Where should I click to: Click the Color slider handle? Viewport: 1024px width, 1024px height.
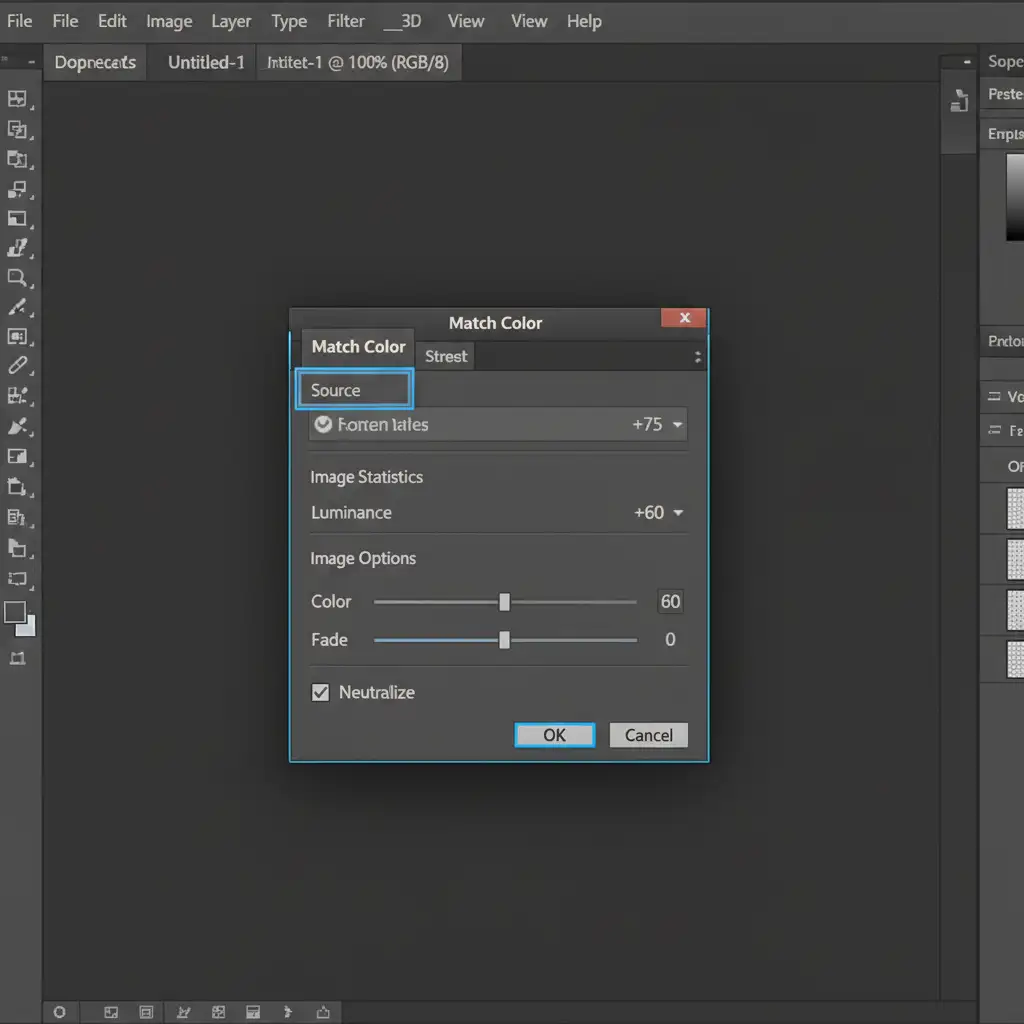tap(504, 602)
